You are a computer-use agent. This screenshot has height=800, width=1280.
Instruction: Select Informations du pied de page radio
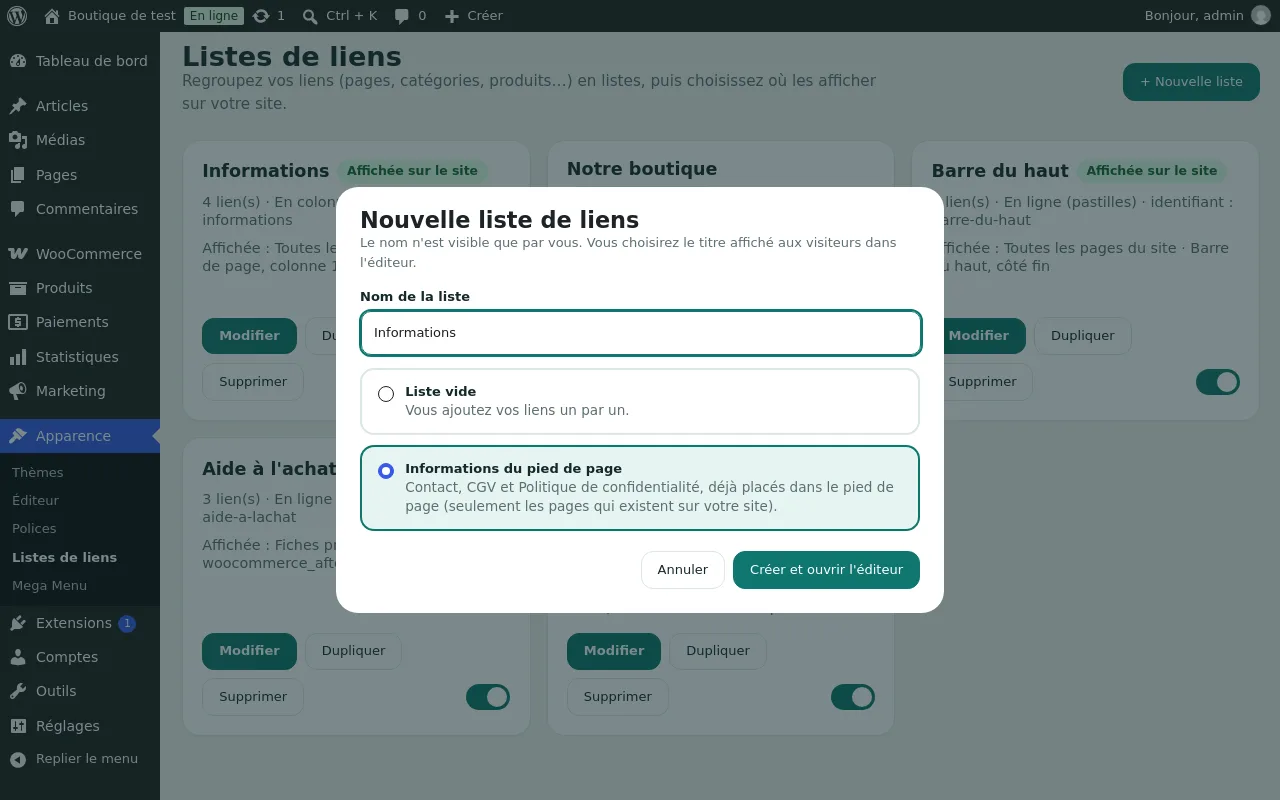(386, 471)
